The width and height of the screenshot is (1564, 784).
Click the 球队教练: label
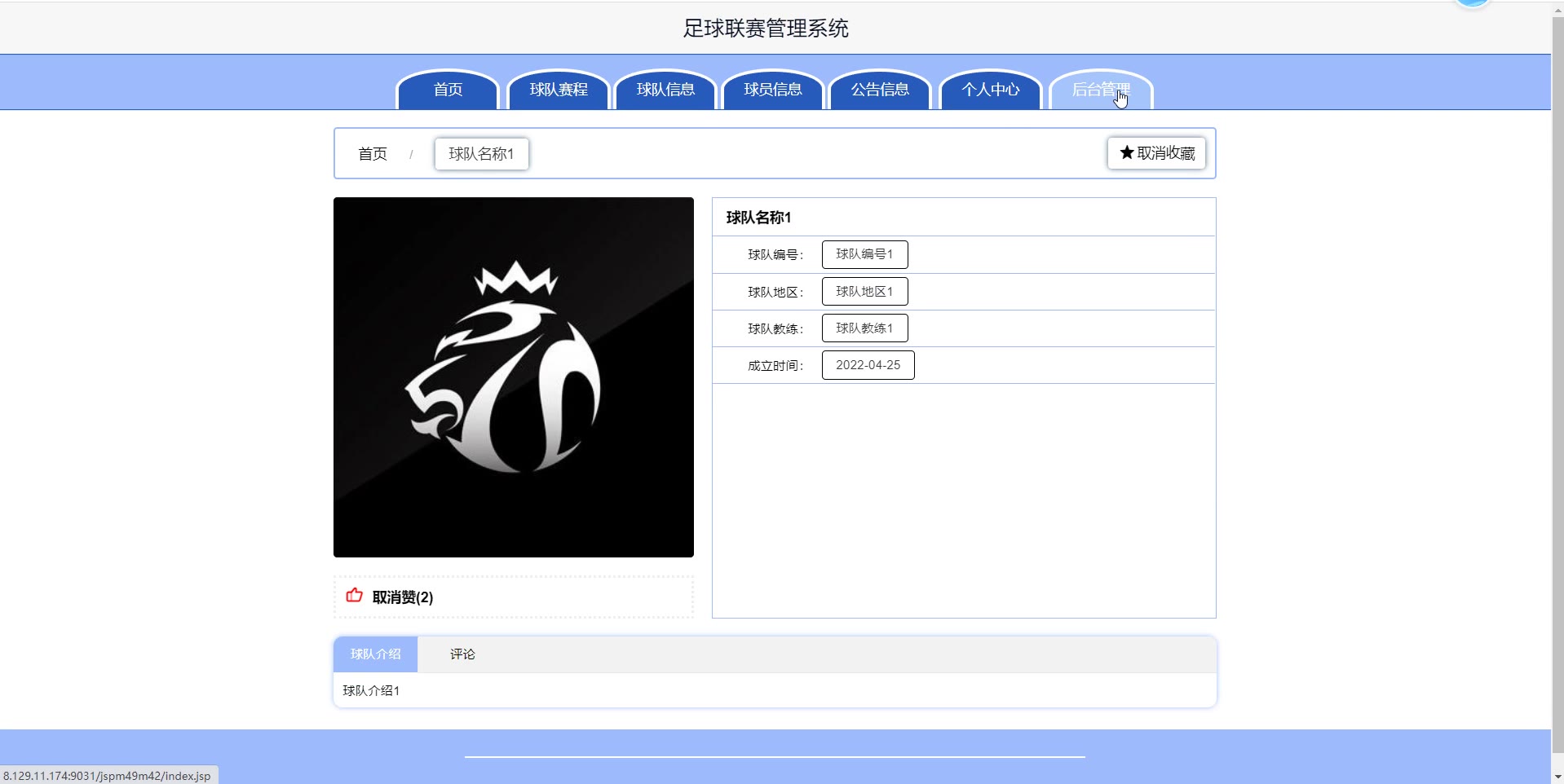[x=775, y=329]
